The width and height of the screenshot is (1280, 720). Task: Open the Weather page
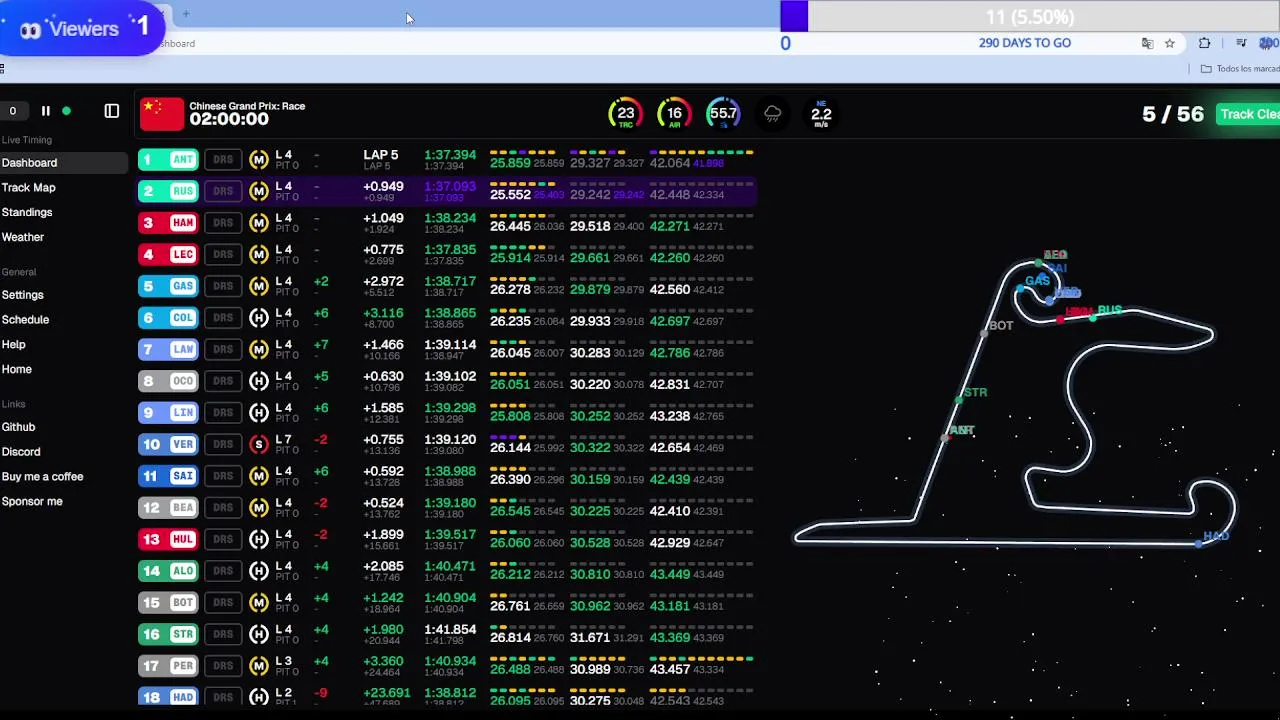[23, 238]
